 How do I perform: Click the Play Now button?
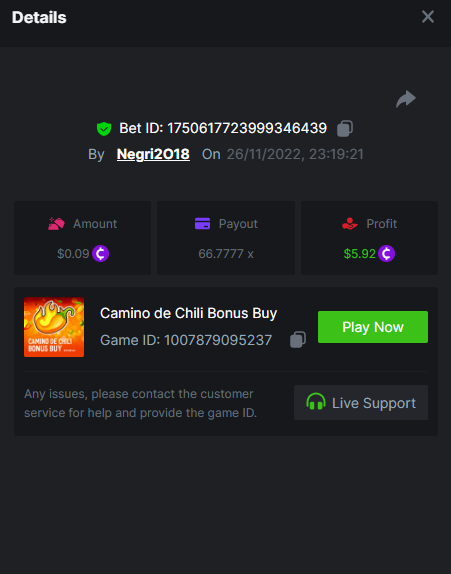[x=373, y=327]
